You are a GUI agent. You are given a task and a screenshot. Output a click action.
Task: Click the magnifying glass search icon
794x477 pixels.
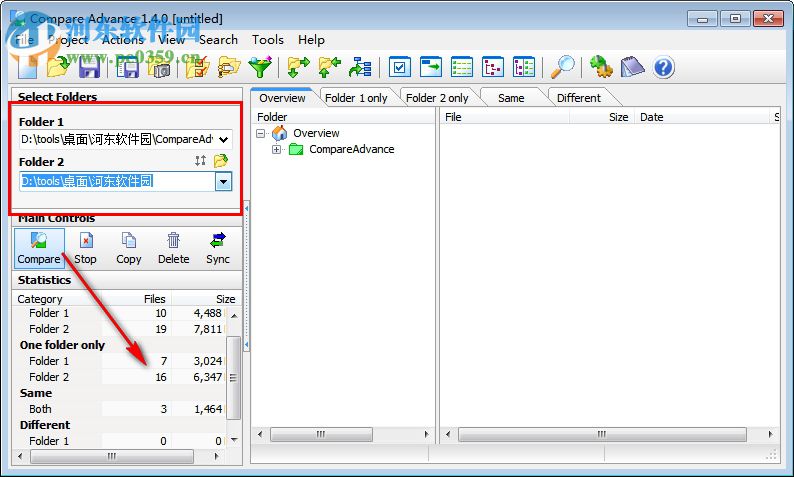(x=563, y=67)
